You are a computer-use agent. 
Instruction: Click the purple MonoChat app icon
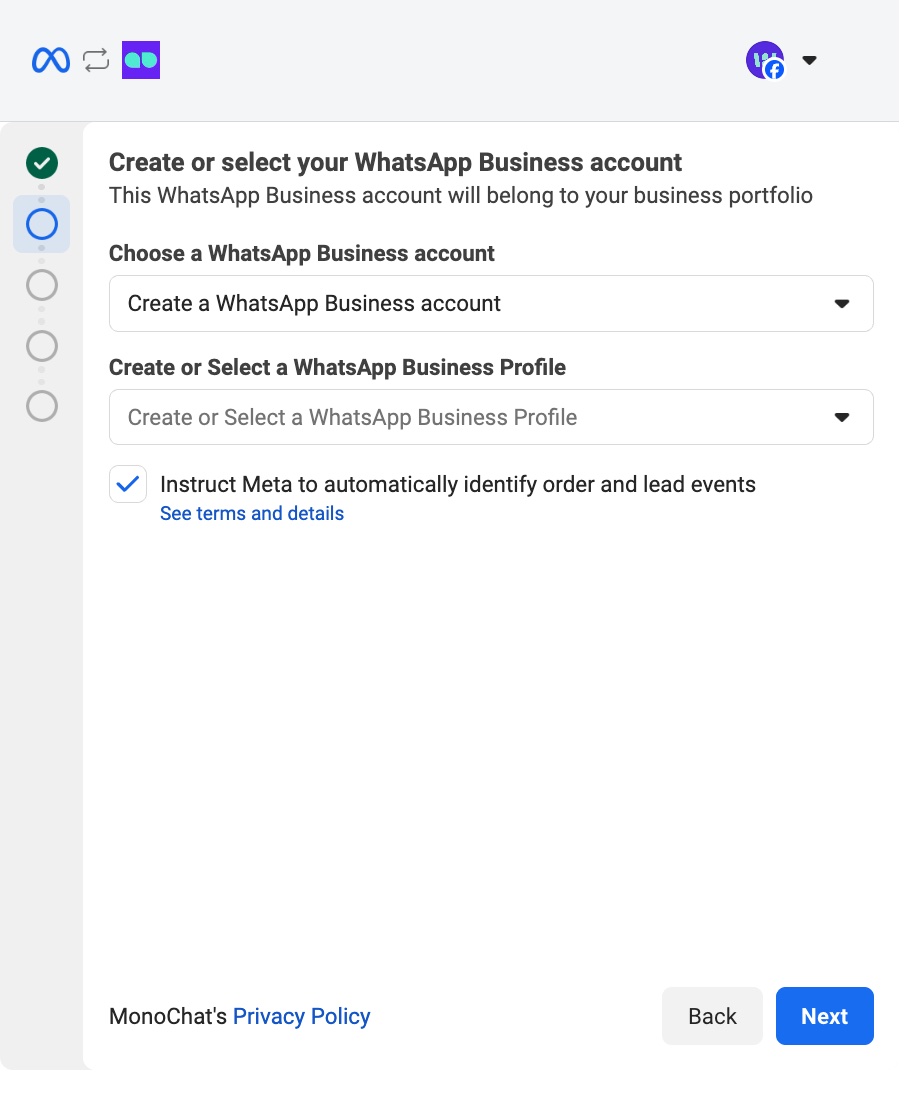coord(140,60)
